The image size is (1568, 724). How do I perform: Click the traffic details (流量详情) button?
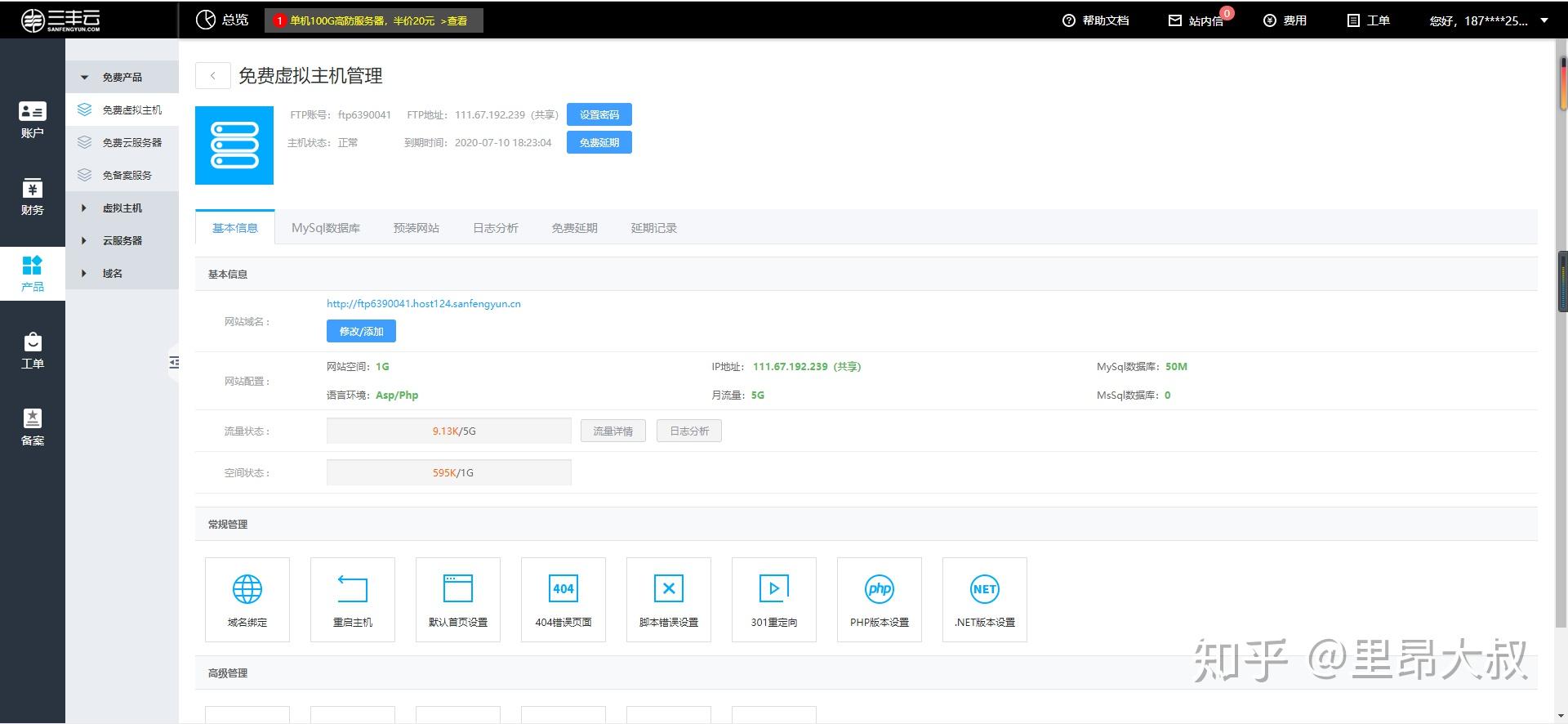point(613,431)
